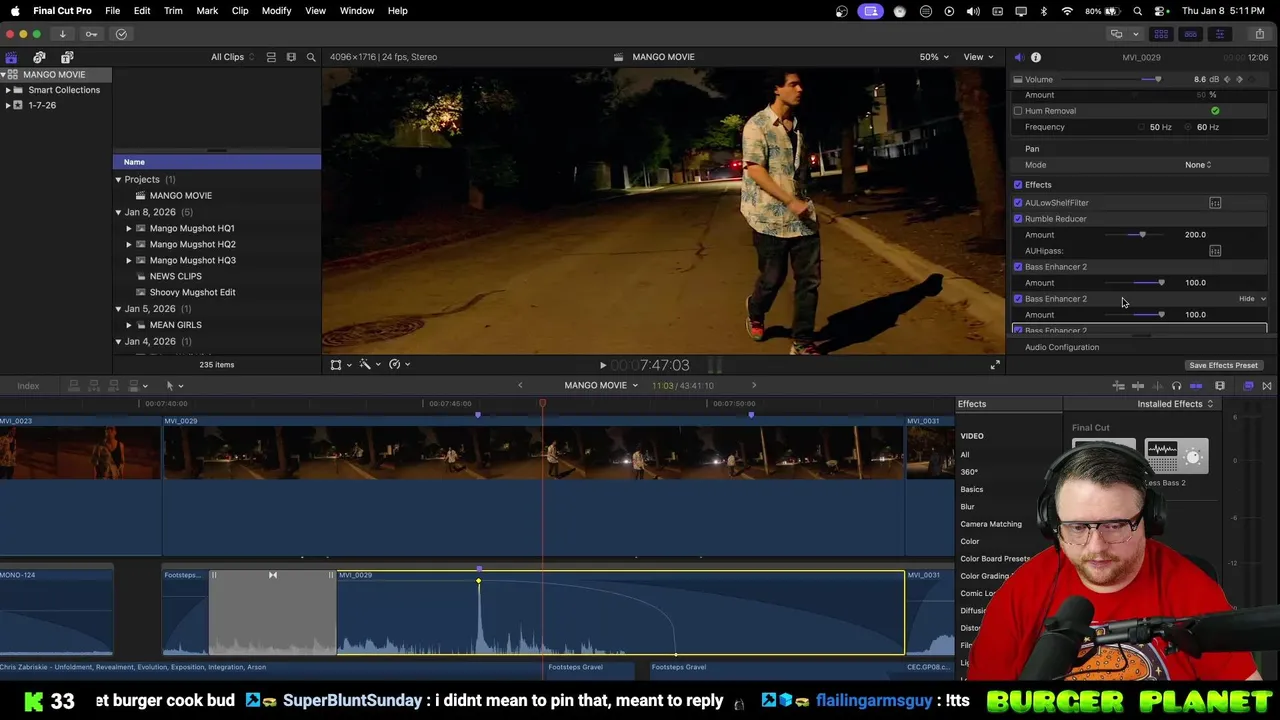The image size is (1280, 720).
Task: Open the Info inspector icon
Action: click(1036, 58)
